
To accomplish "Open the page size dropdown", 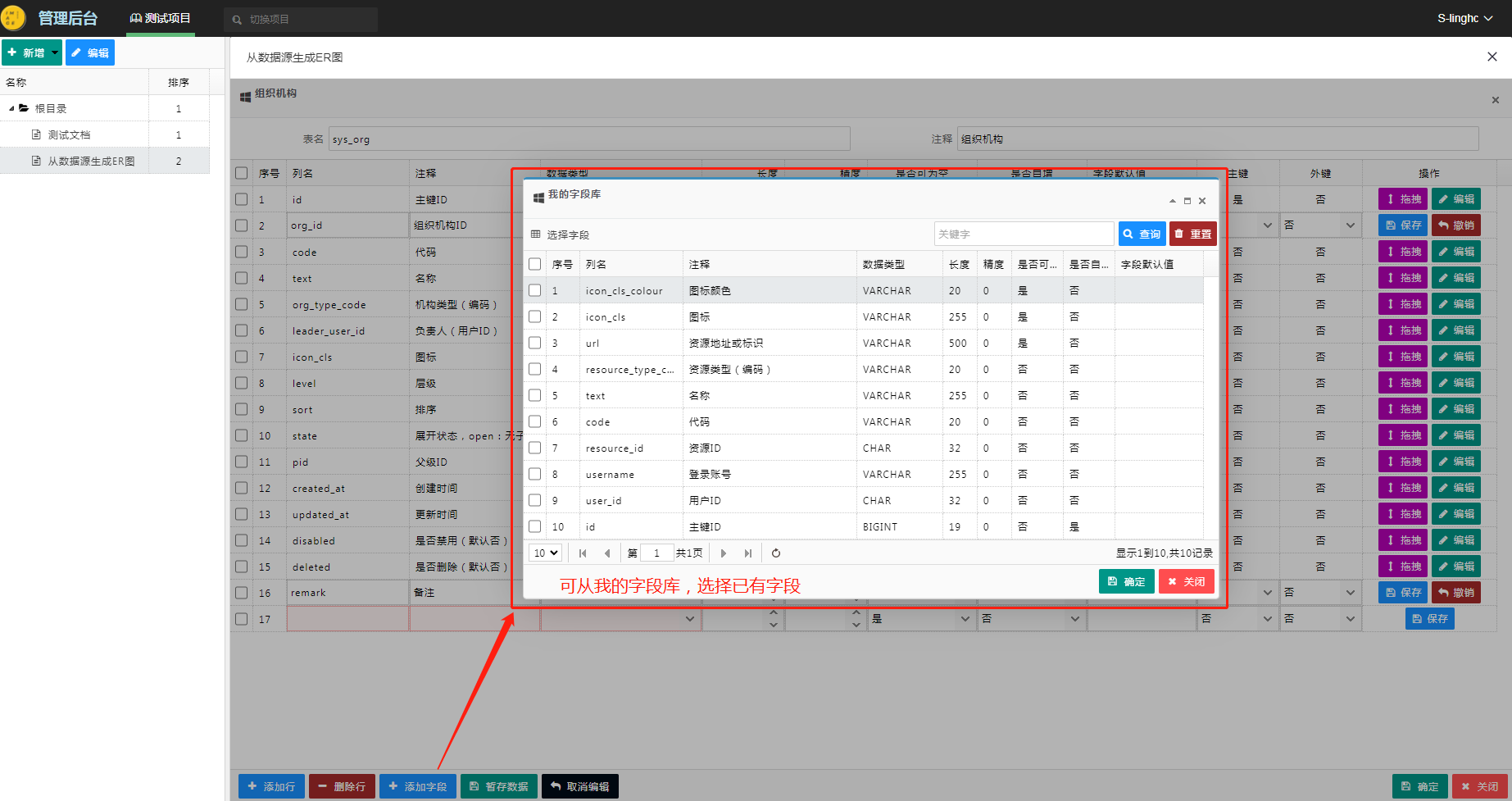I will click(x=545, y=553).
